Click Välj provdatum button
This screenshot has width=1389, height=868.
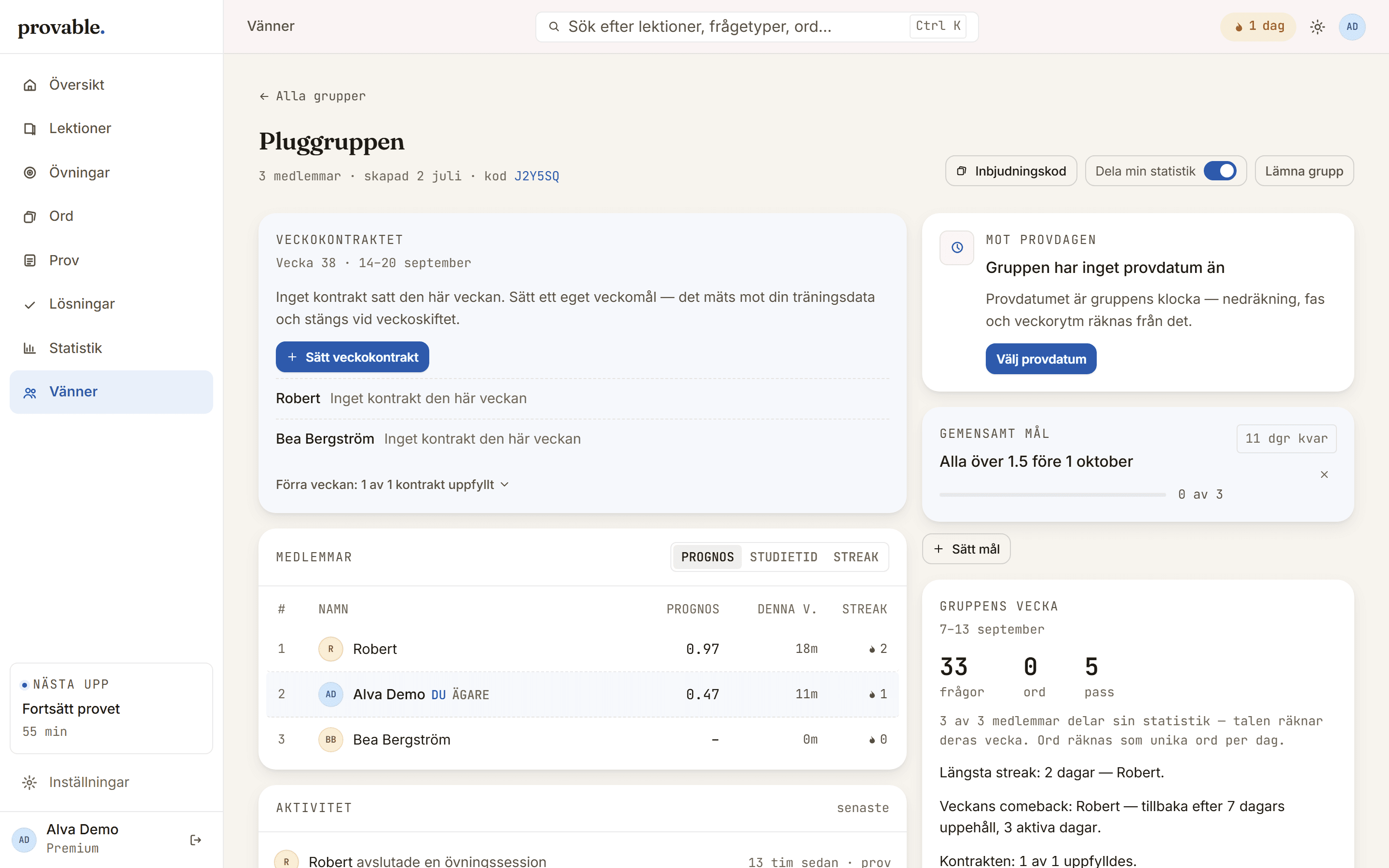1041,359
